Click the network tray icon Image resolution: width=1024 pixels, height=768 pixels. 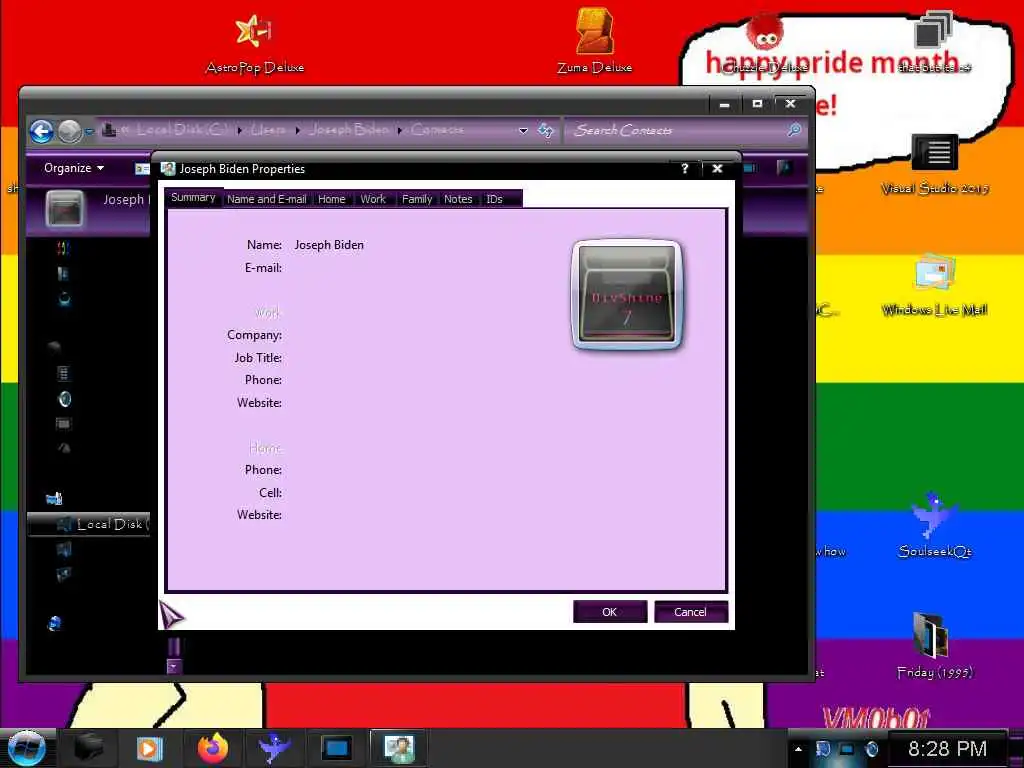[846, 749]
